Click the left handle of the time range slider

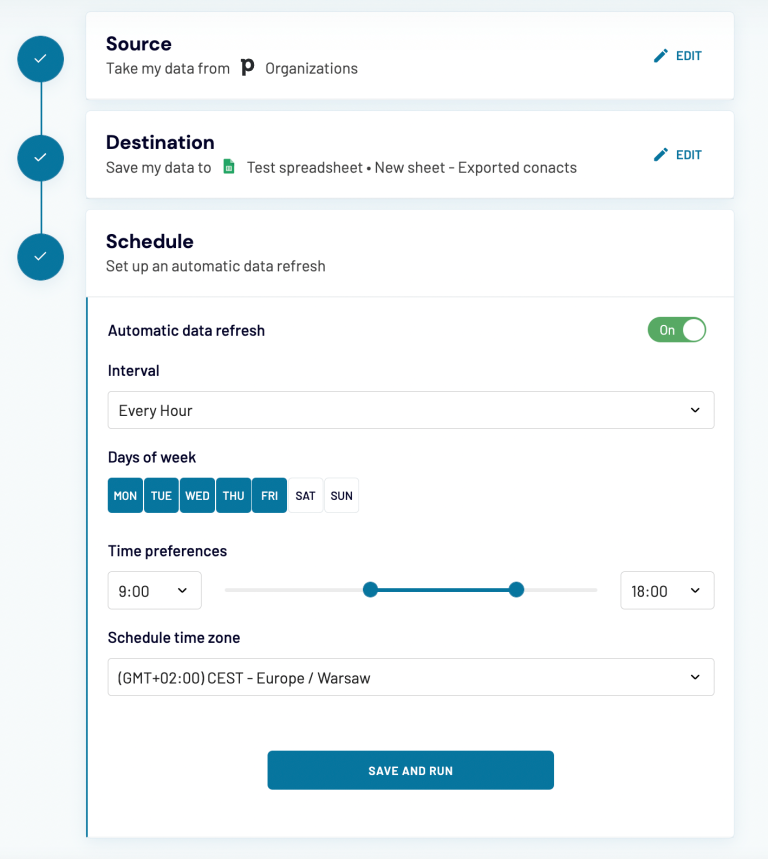tap(371, 590)
